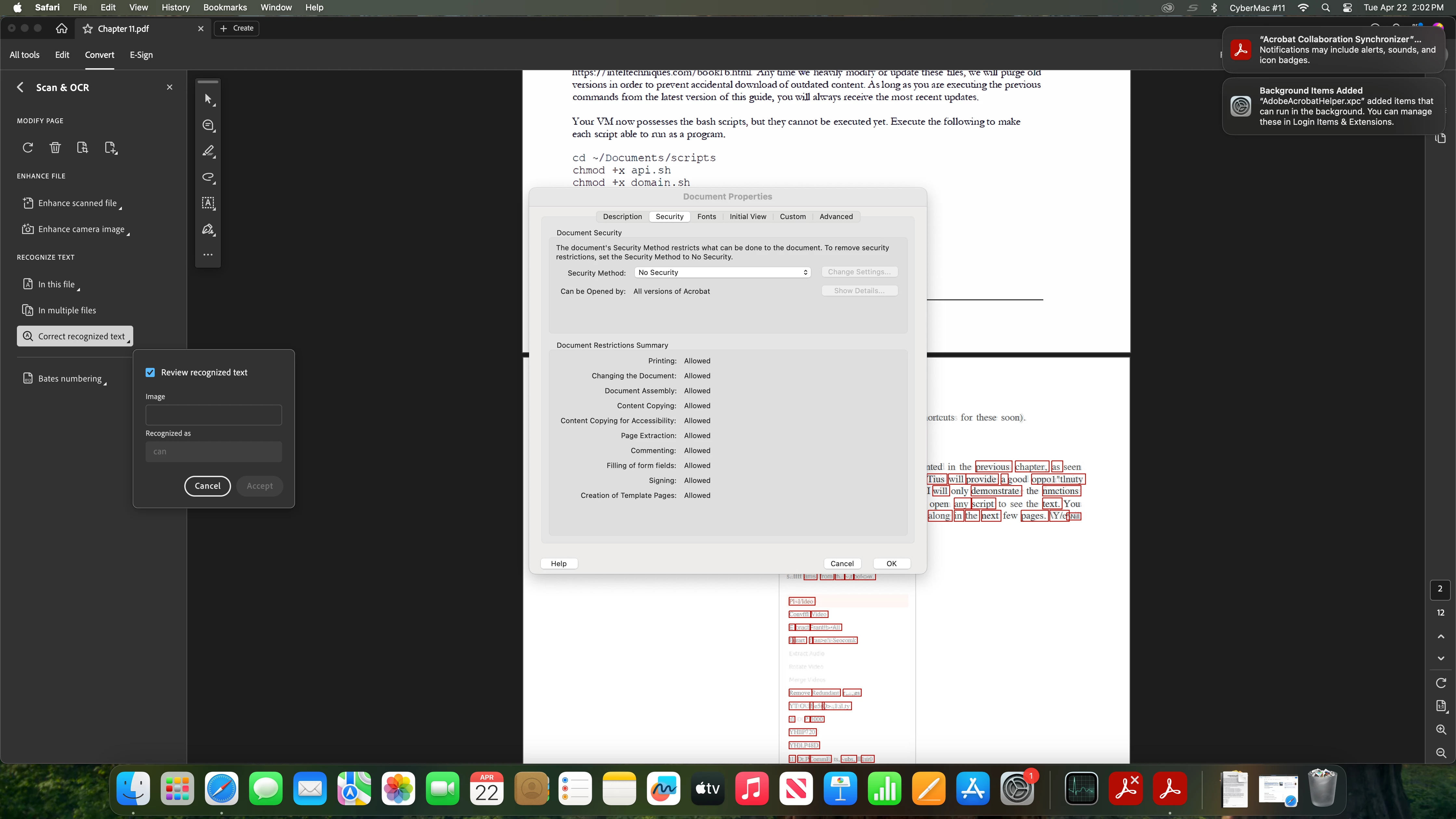Image resolution: width=1456 pixels, height=819 pixels.
Task: Uncheck the Review recognized text checkbox
Action: (x=150, y=372)
